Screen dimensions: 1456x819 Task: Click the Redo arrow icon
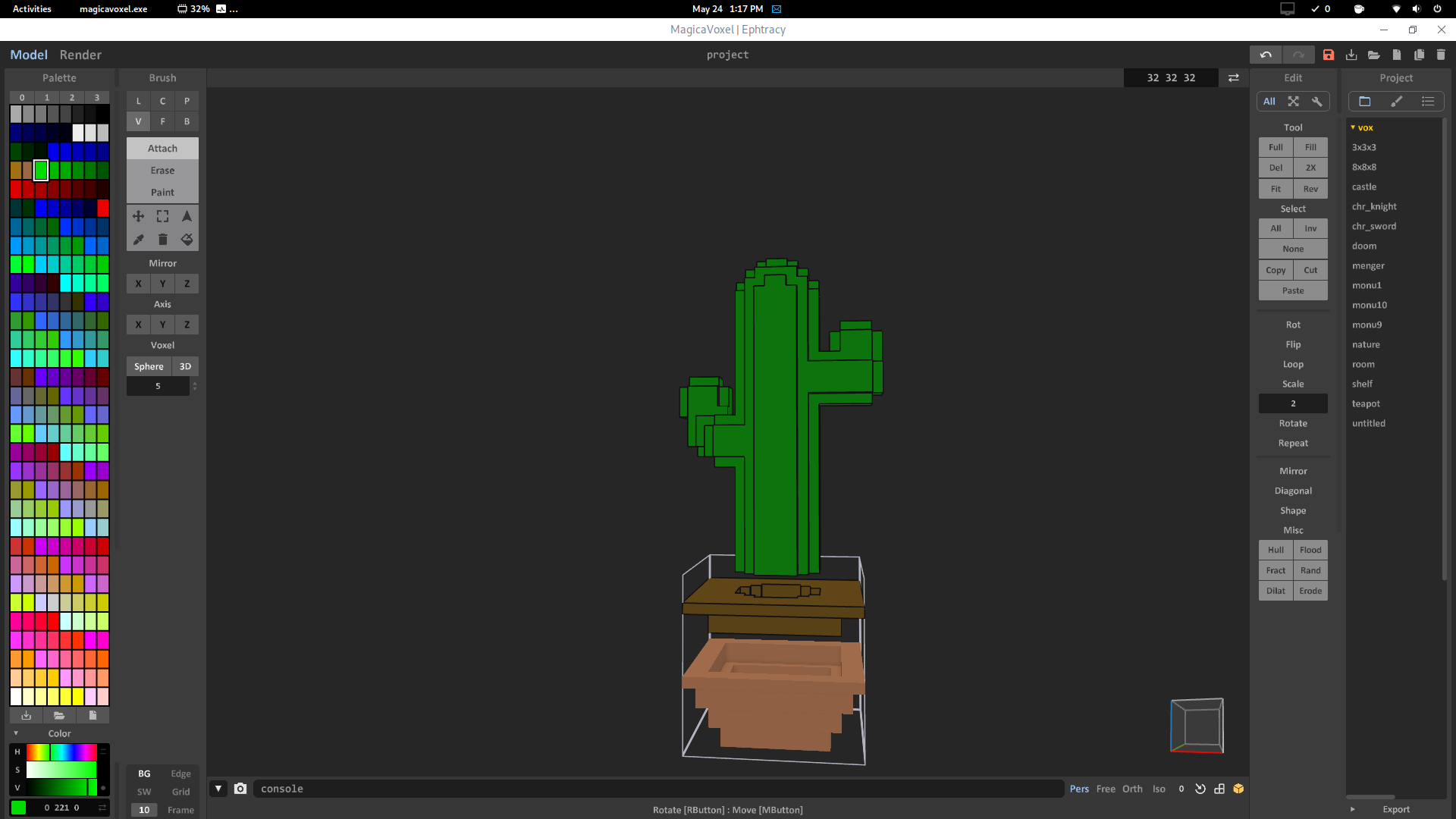1298,55
